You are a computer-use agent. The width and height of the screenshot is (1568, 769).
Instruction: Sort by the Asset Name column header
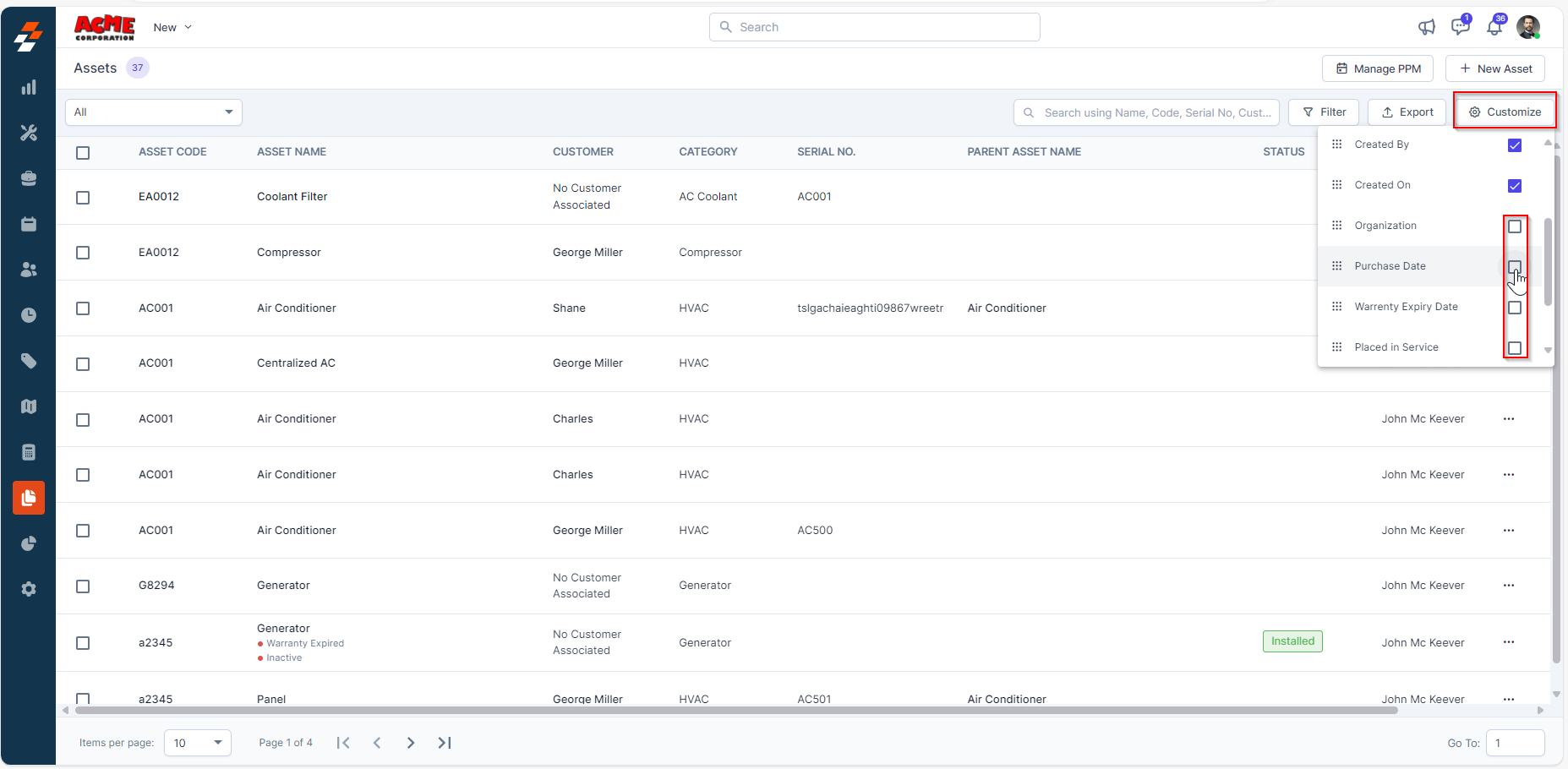[x=292, y=152]
